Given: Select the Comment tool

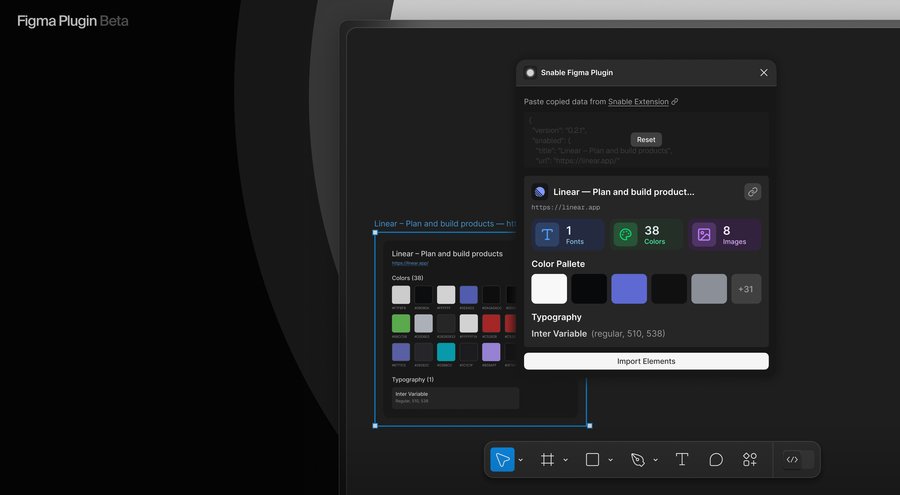Looking at the screenshot, I should [716, 459].
